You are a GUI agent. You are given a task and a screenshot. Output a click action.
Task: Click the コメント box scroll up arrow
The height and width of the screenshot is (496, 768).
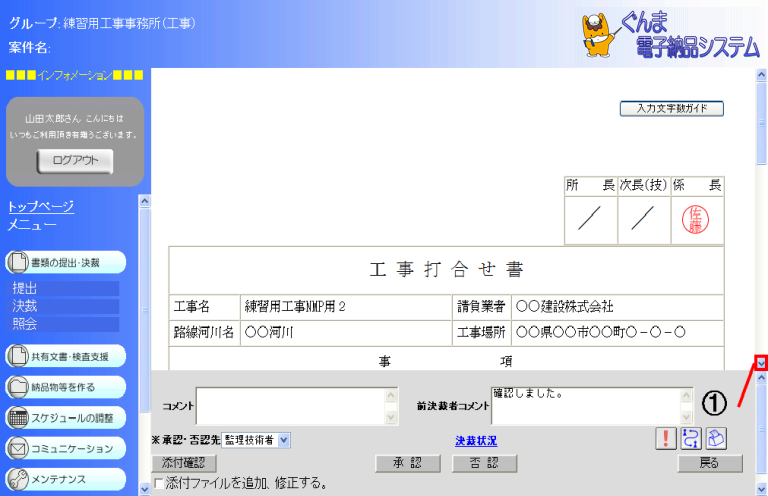coord(391,395)
